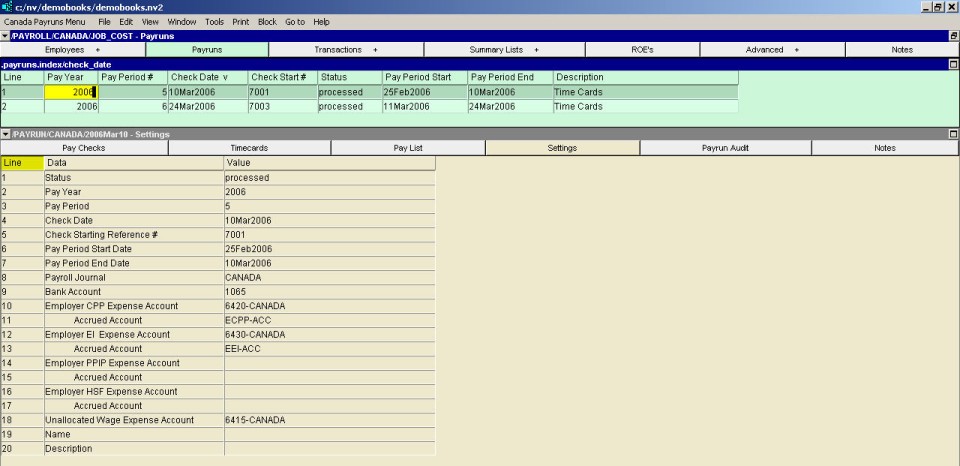The height and width of the screenshot is (466, 960).
Task: Open the Tools menu
Action: (x=214, y=21)
